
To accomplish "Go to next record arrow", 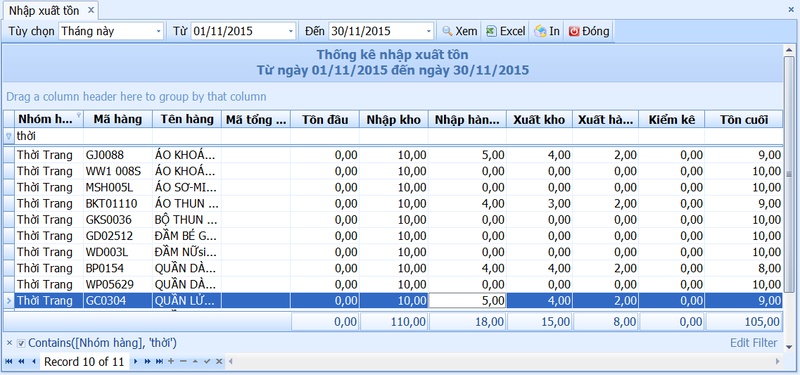I will (136, 361).
